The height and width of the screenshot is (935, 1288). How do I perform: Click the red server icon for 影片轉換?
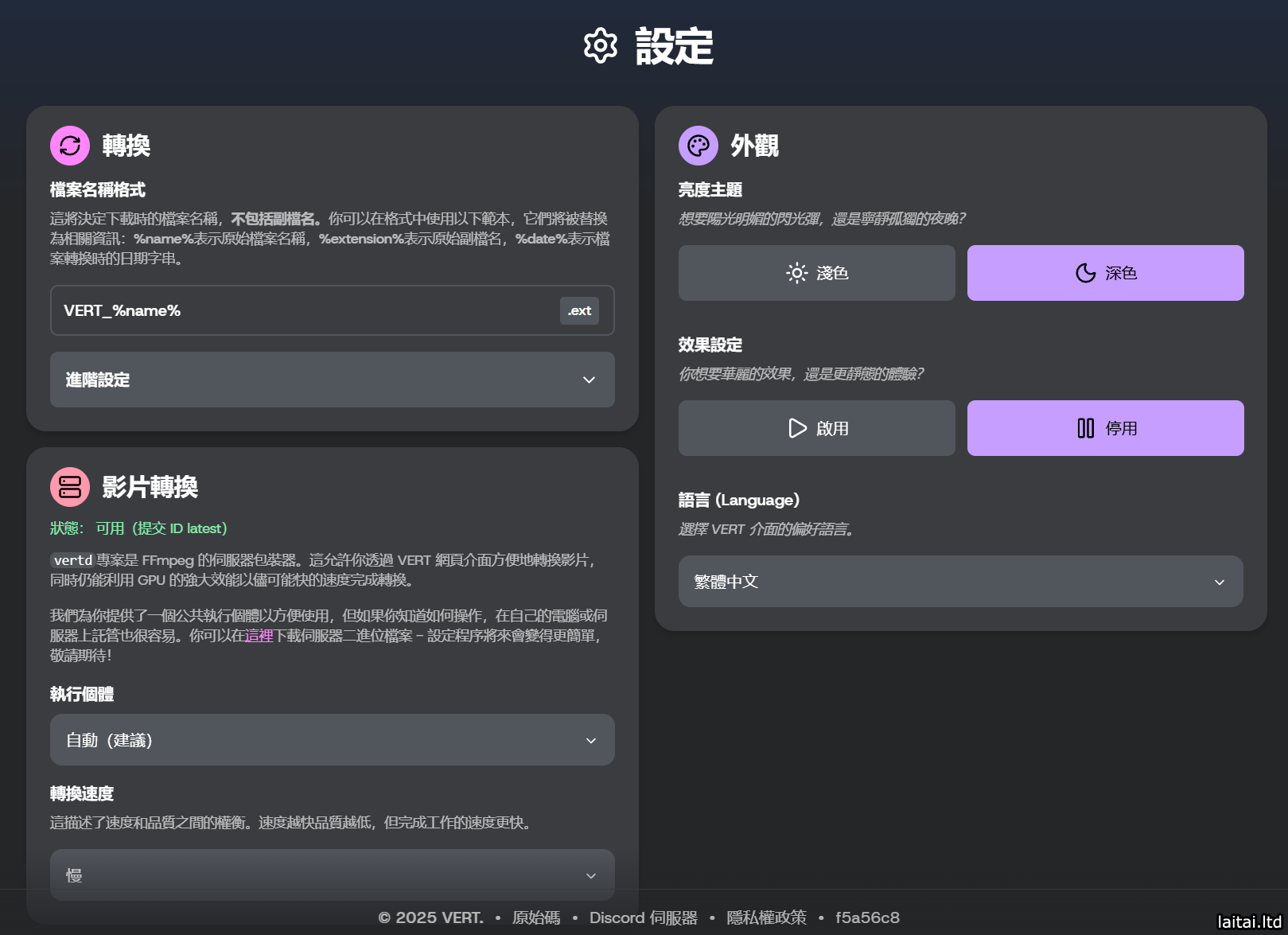(x=70, y=487)
